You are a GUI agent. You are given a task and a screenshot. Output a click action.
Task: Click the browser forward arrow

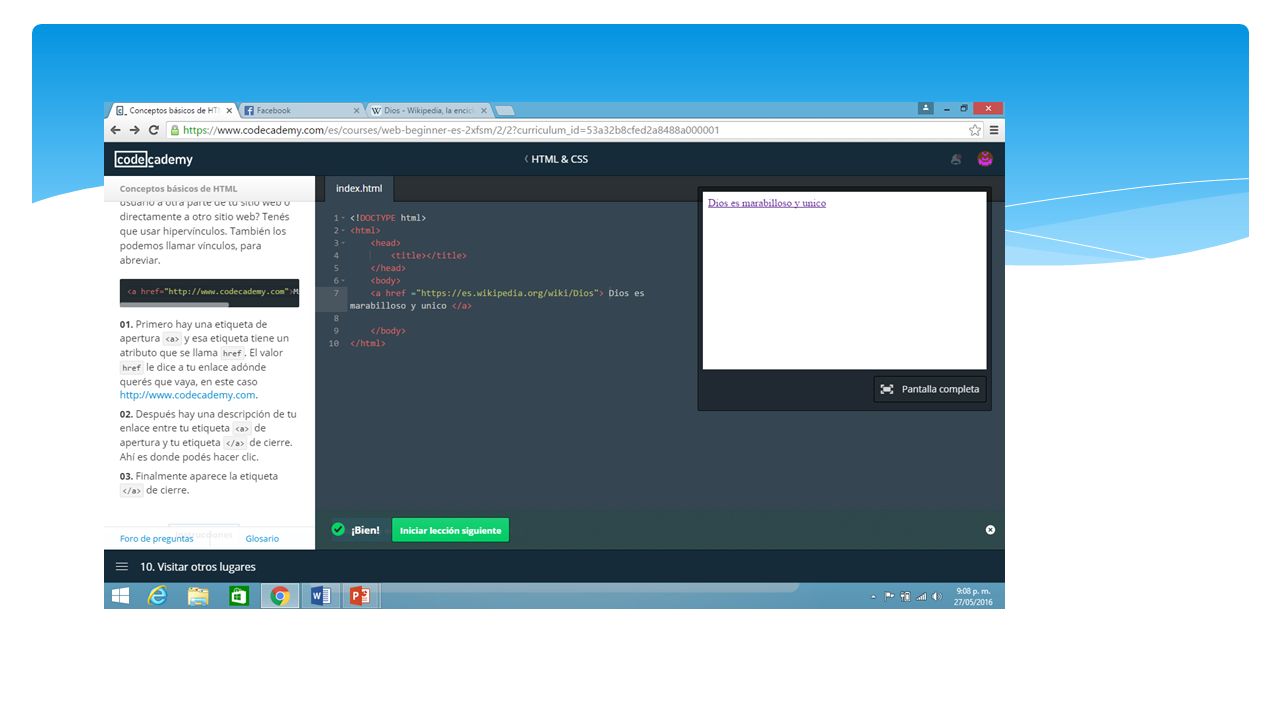point(135,130)
